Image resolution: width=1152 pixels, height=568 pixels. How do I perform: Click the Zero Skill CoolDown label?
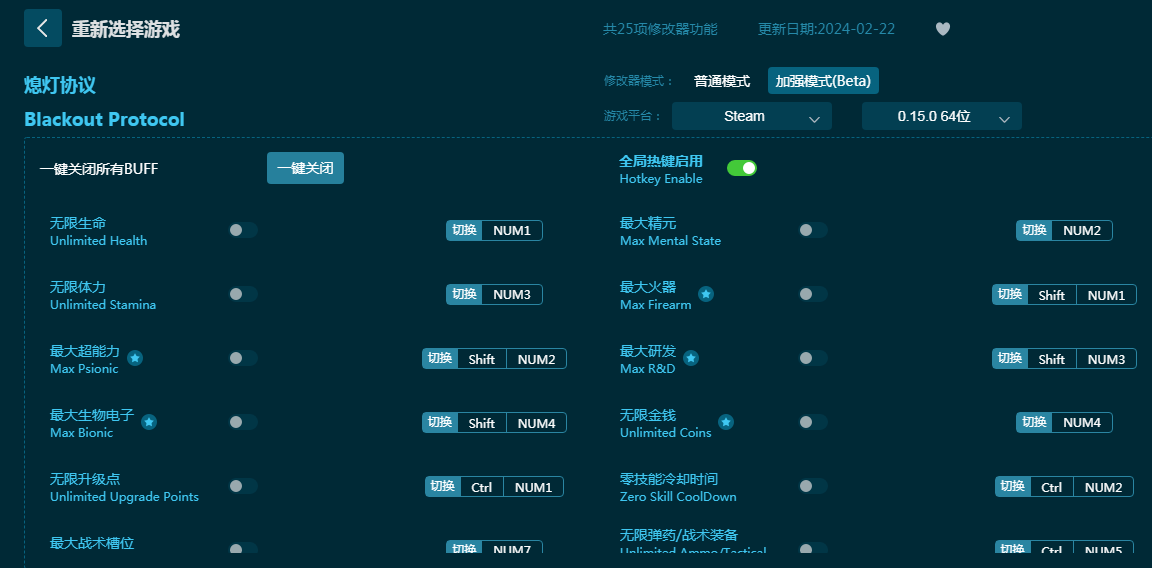click(678, 497)
